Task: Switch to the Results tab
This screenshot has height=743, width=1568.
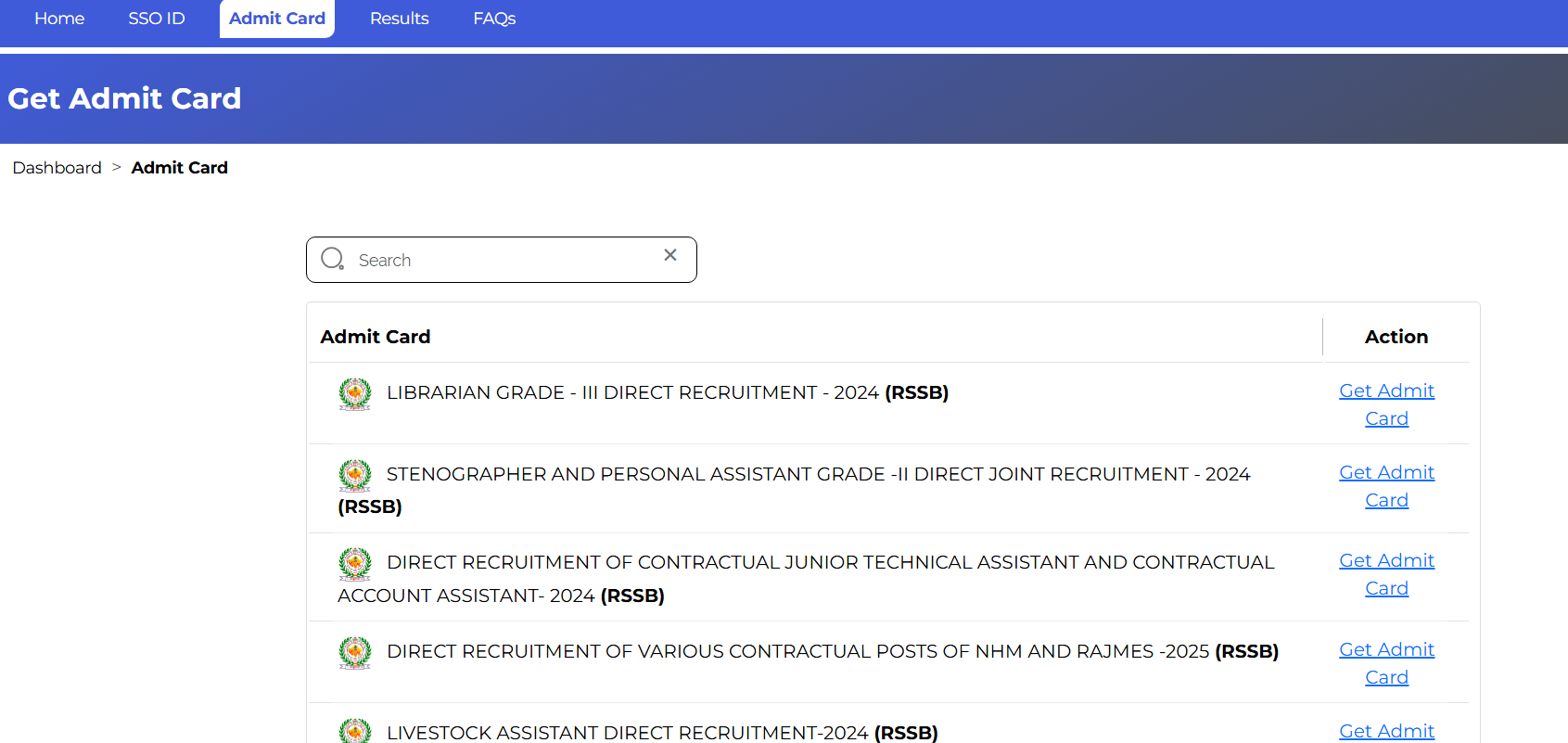Action: [x=400, y=19]
